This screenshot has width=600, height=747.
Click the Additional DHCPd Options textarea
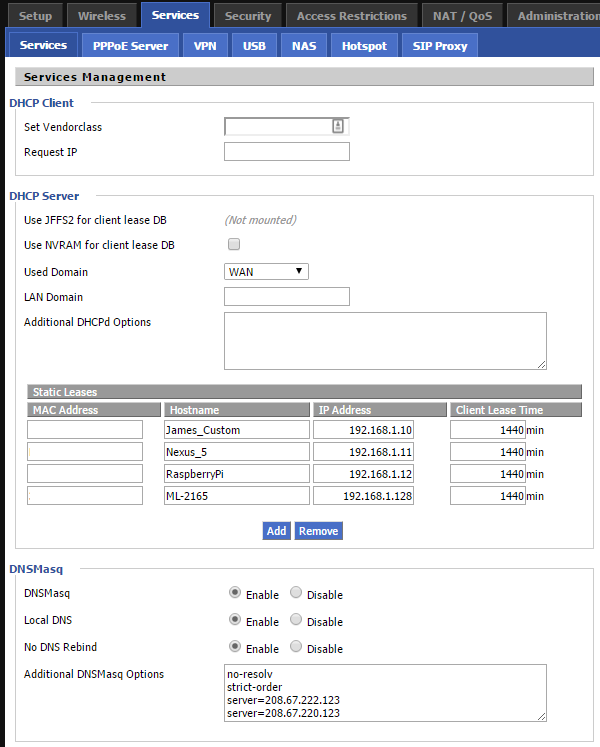386,341
